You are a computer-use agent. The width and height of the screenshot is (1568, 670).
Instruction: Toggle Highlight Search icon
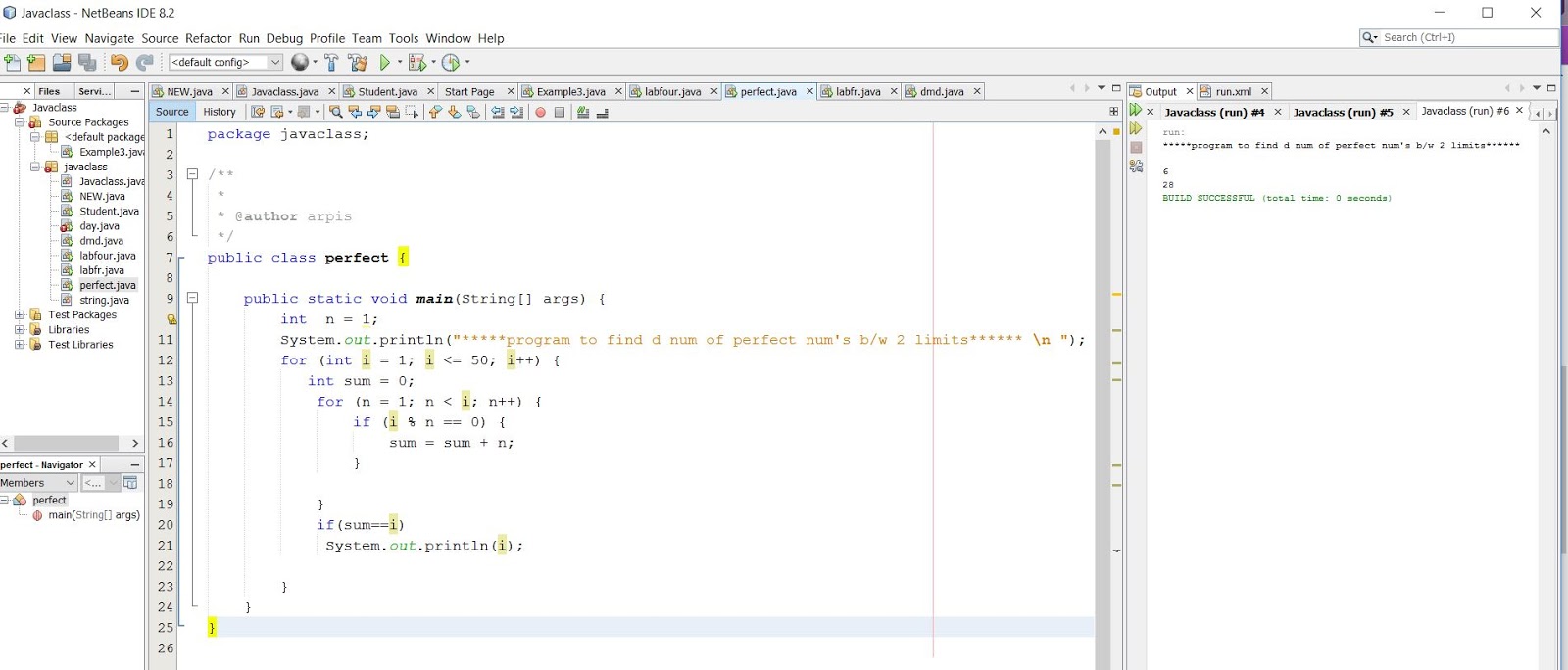click(393, 112)
